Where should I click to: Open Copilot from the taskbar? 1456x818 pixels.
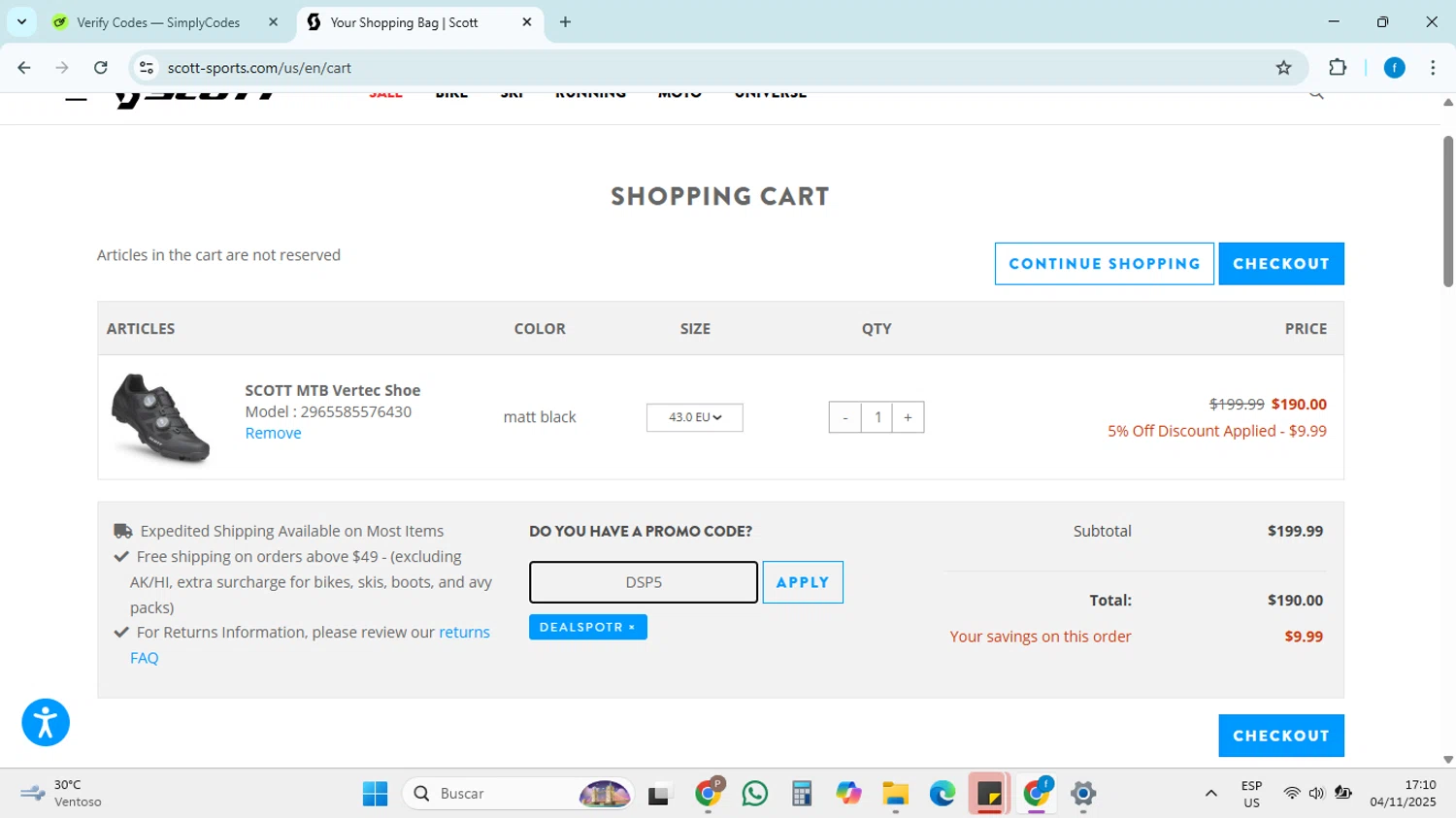click(848, 794)
